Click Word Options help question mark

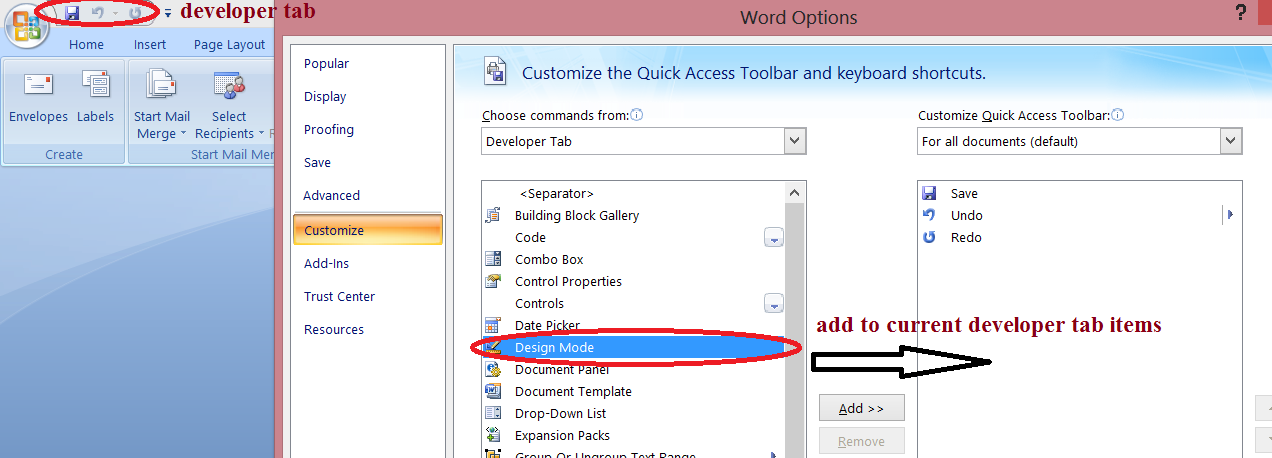[1240, 14]
